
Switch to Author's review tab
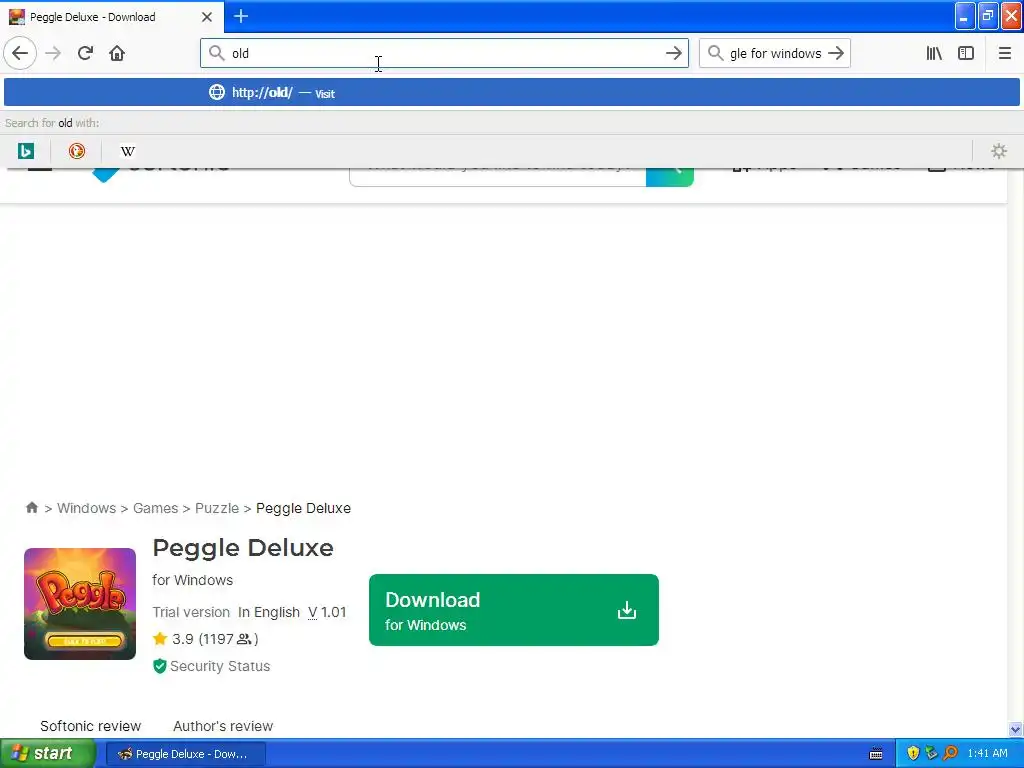pos(223,726)
